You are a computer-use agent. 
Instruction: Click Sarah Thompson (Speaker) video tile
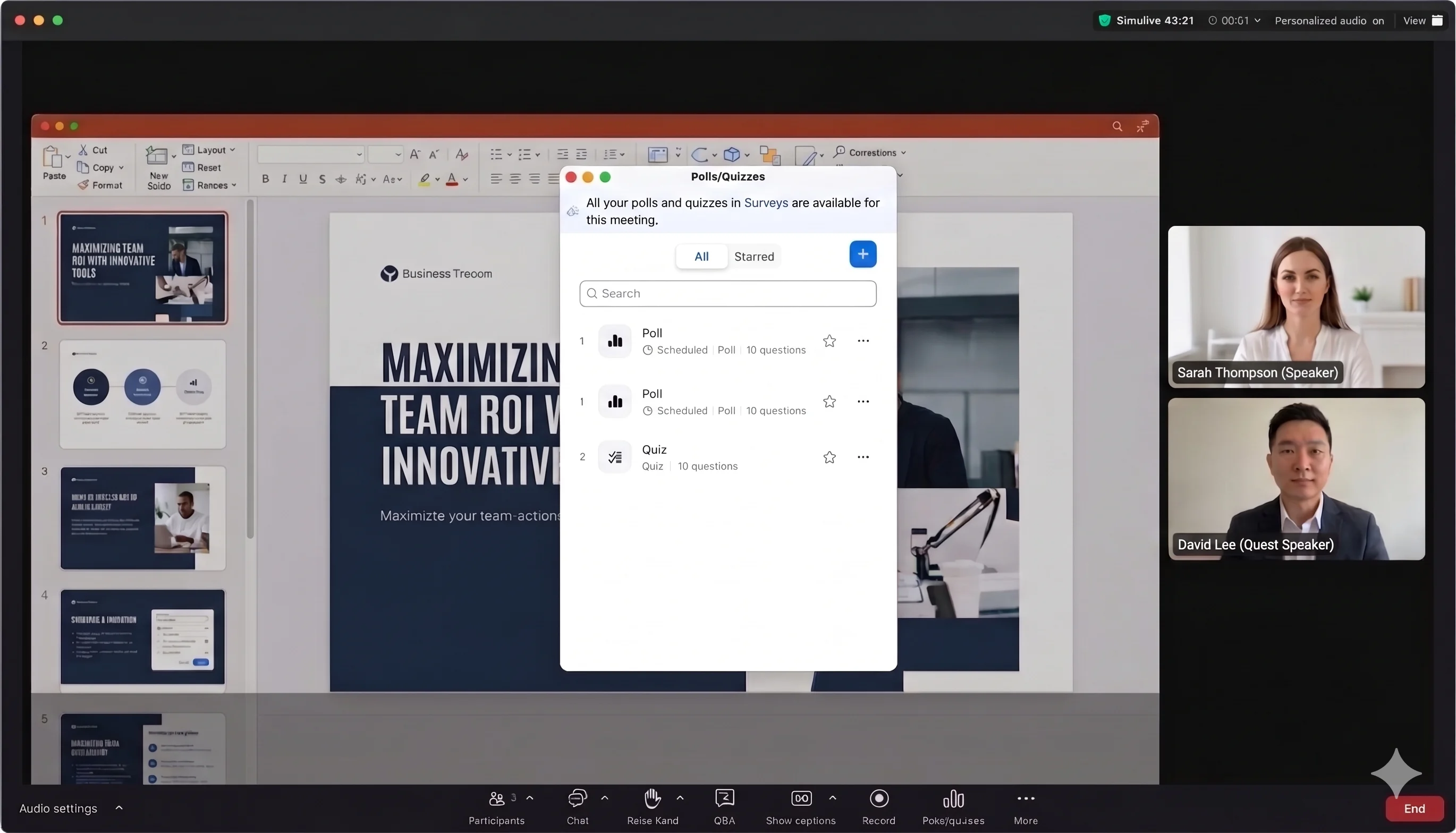pos(1296,307)
